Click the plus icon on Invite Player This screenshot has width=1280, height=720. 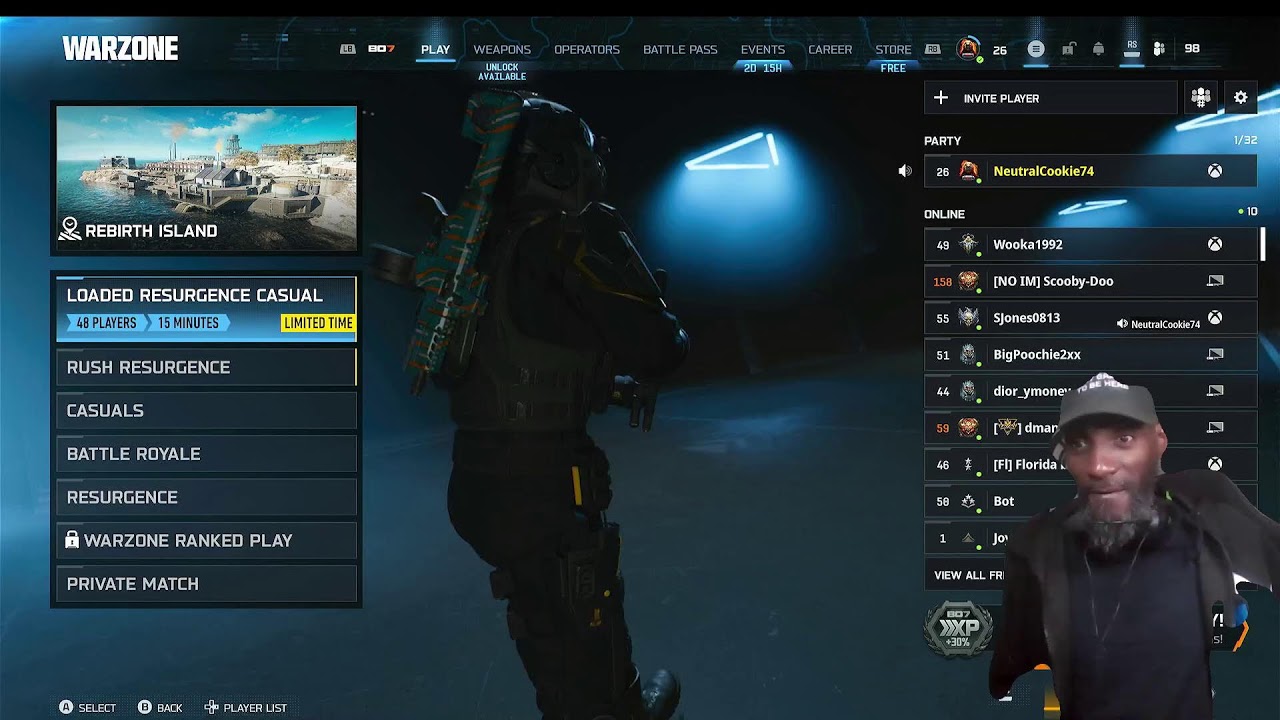click(940, 97)
